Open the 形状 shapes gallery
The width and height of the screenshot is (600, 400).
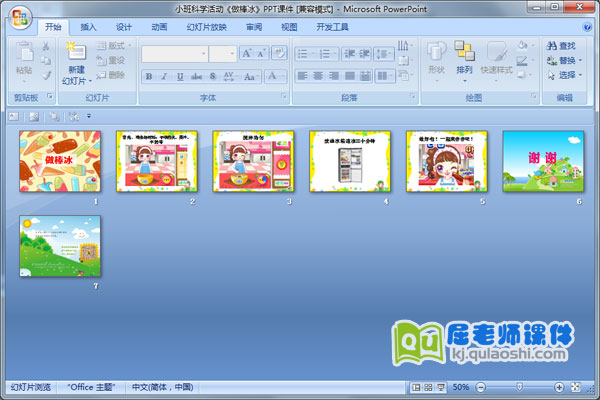click(436, 61)
